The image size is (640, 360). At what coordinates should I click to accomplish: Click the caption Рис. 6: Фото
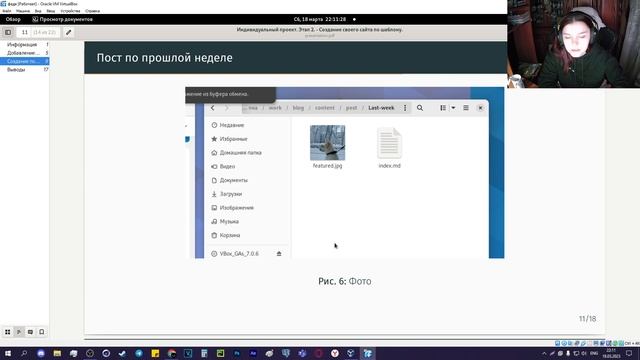(345, 281)
